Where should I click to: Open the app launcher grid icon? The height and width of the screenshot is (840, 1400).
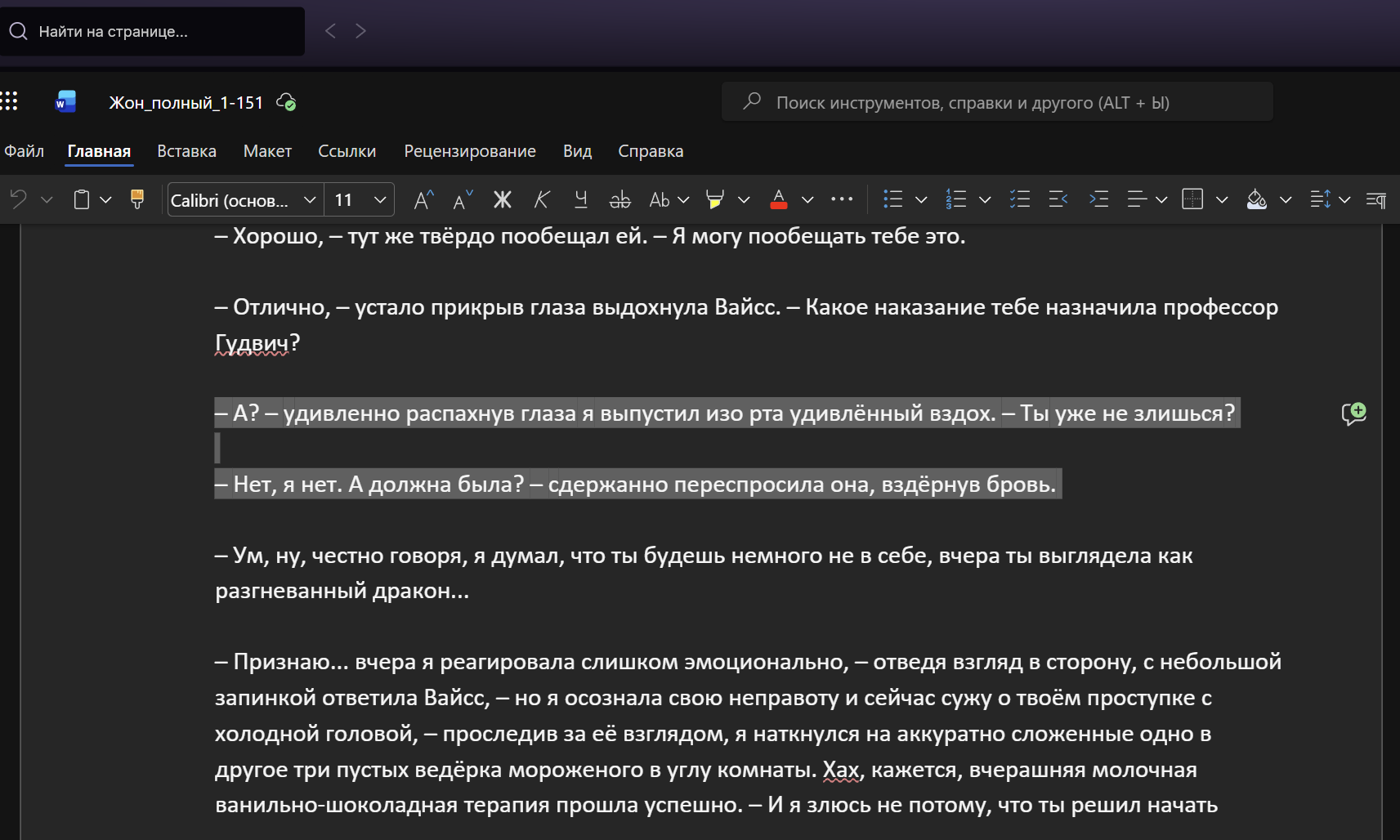(10, 101)
